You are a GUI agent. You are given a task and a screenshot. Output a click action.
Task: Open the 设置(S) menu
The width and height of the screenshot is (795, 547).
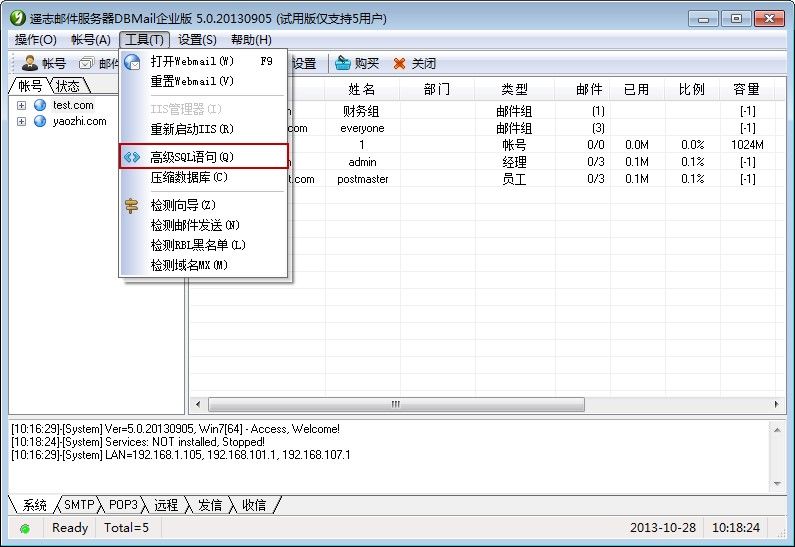click(x=197, y=40)
